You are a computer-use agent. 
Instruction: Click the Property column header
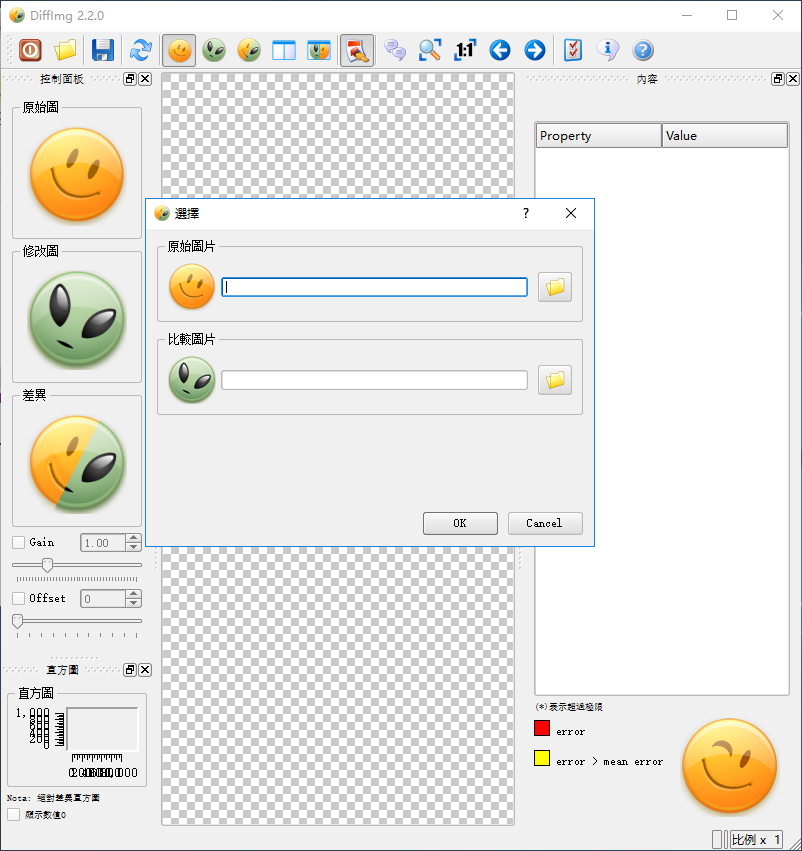598,136
